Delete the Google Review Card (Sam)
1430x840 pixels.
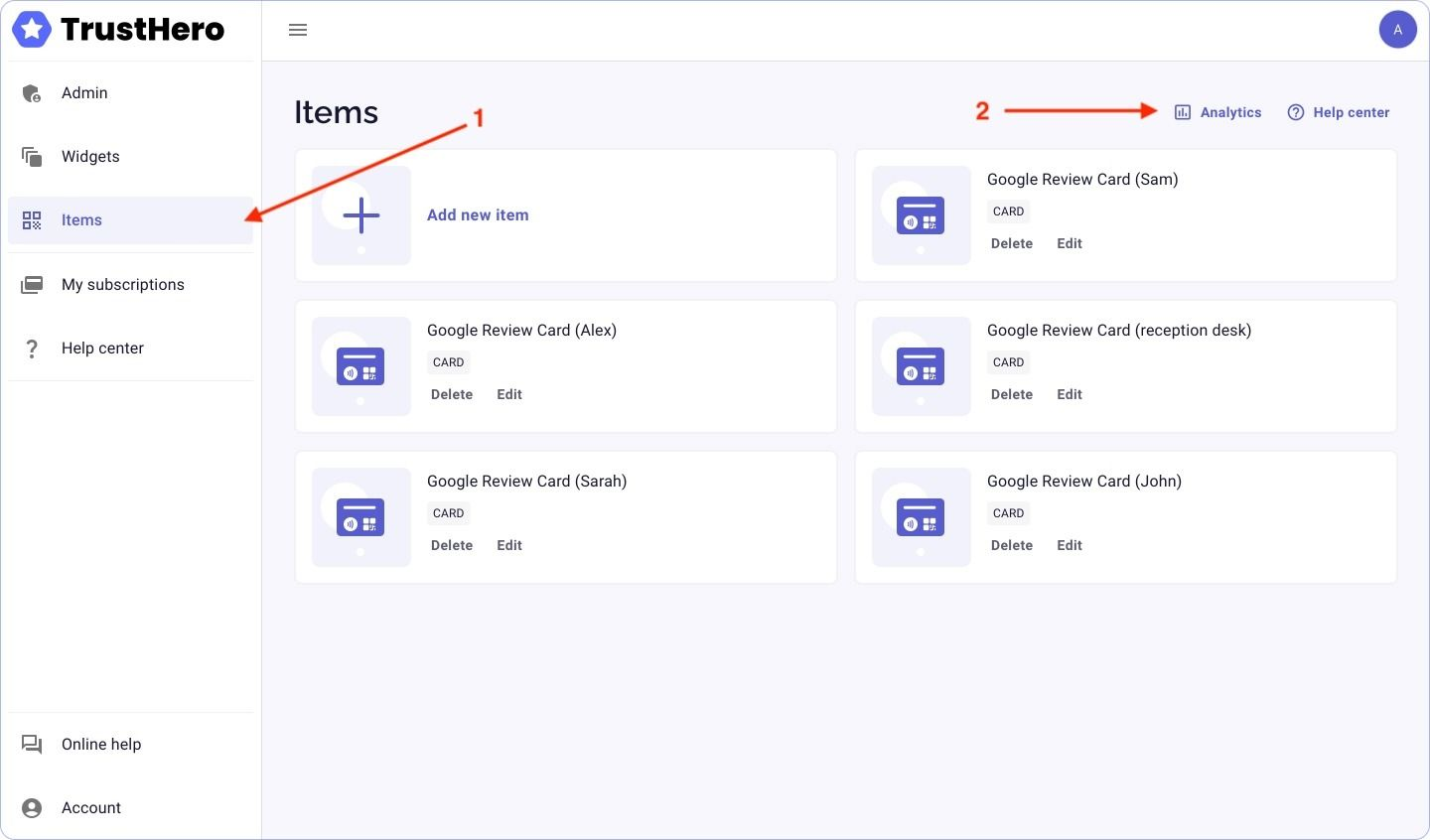1012,243
